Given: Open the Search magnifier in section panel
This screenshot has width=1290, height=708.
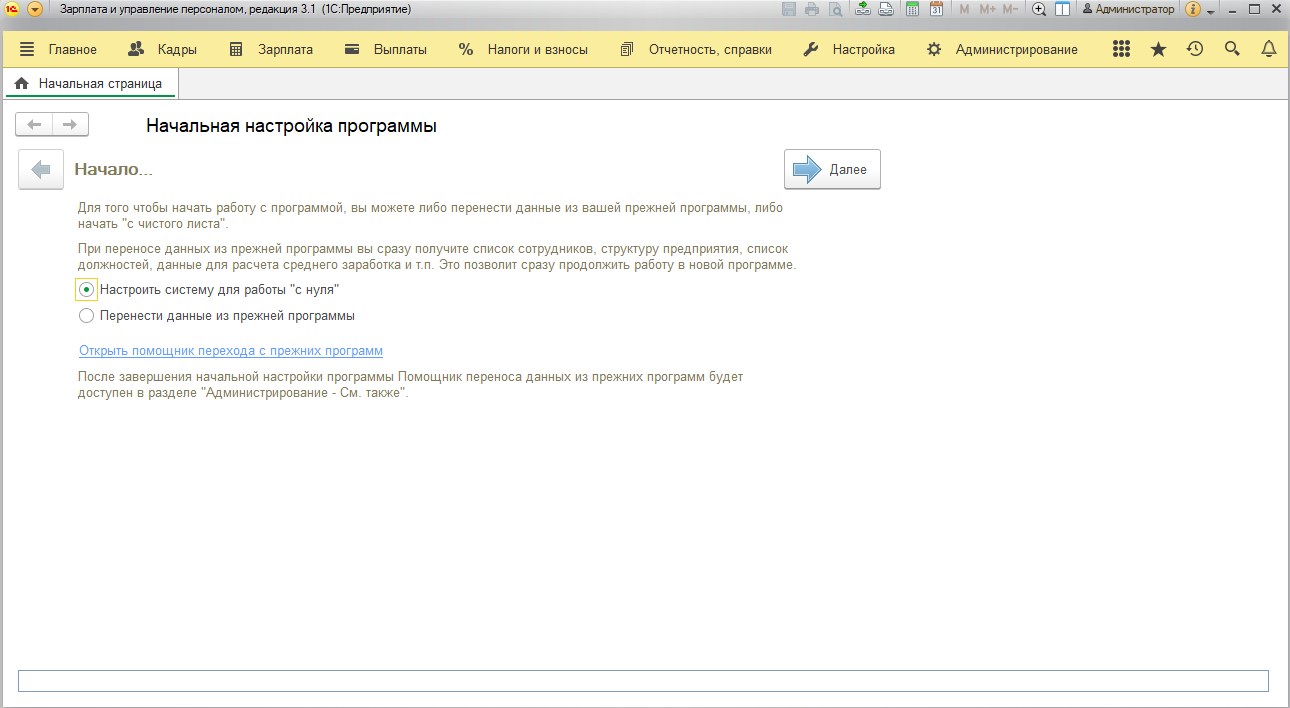Looking at the screenshot, I should point(1232,49).
